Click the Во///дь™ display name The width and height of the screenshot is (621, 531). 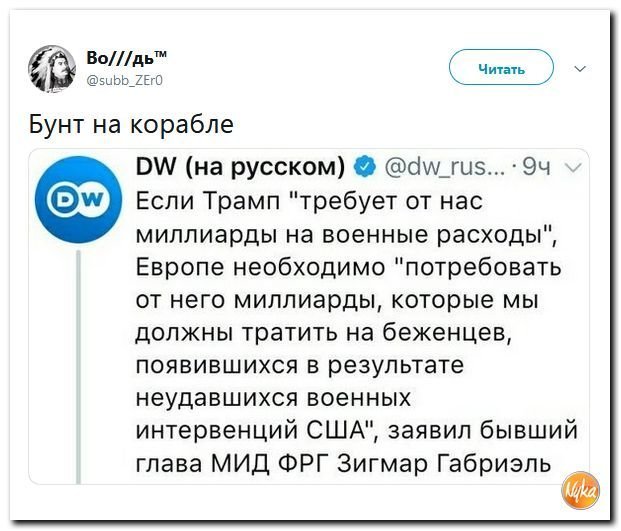(127, 59)
